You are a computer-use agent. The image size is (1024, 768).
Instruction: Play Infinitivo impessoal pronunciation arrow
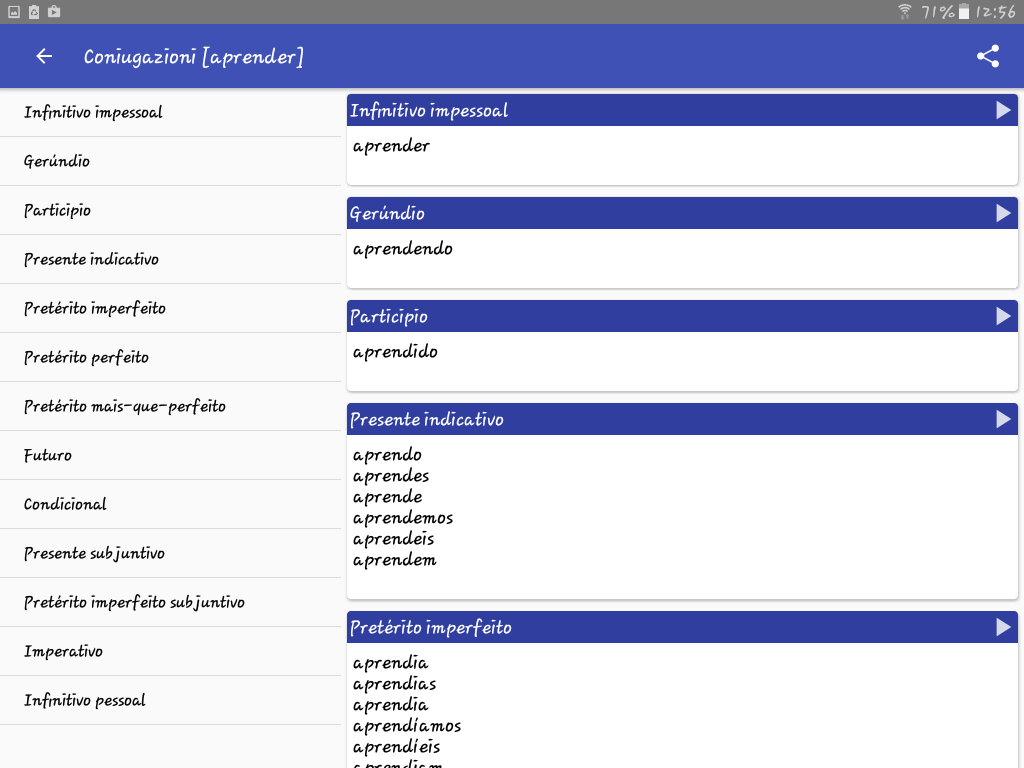[x=1003, y=110]
